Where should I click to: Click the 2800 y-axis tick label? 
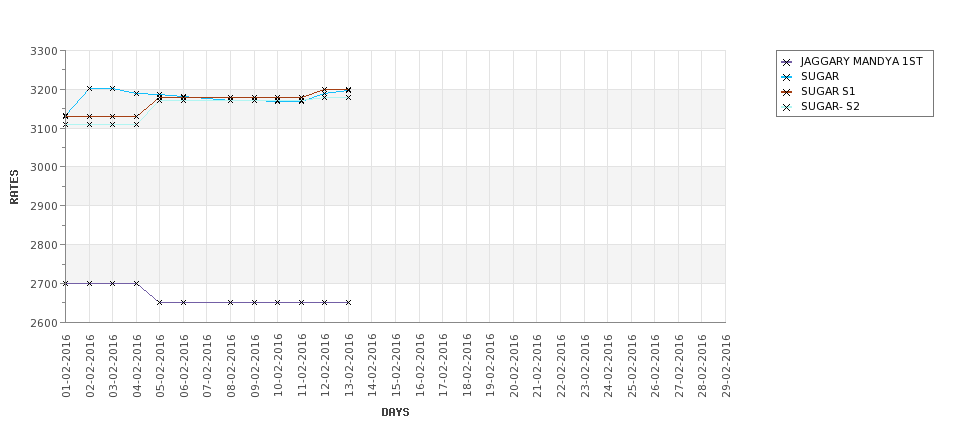point(44,245)
